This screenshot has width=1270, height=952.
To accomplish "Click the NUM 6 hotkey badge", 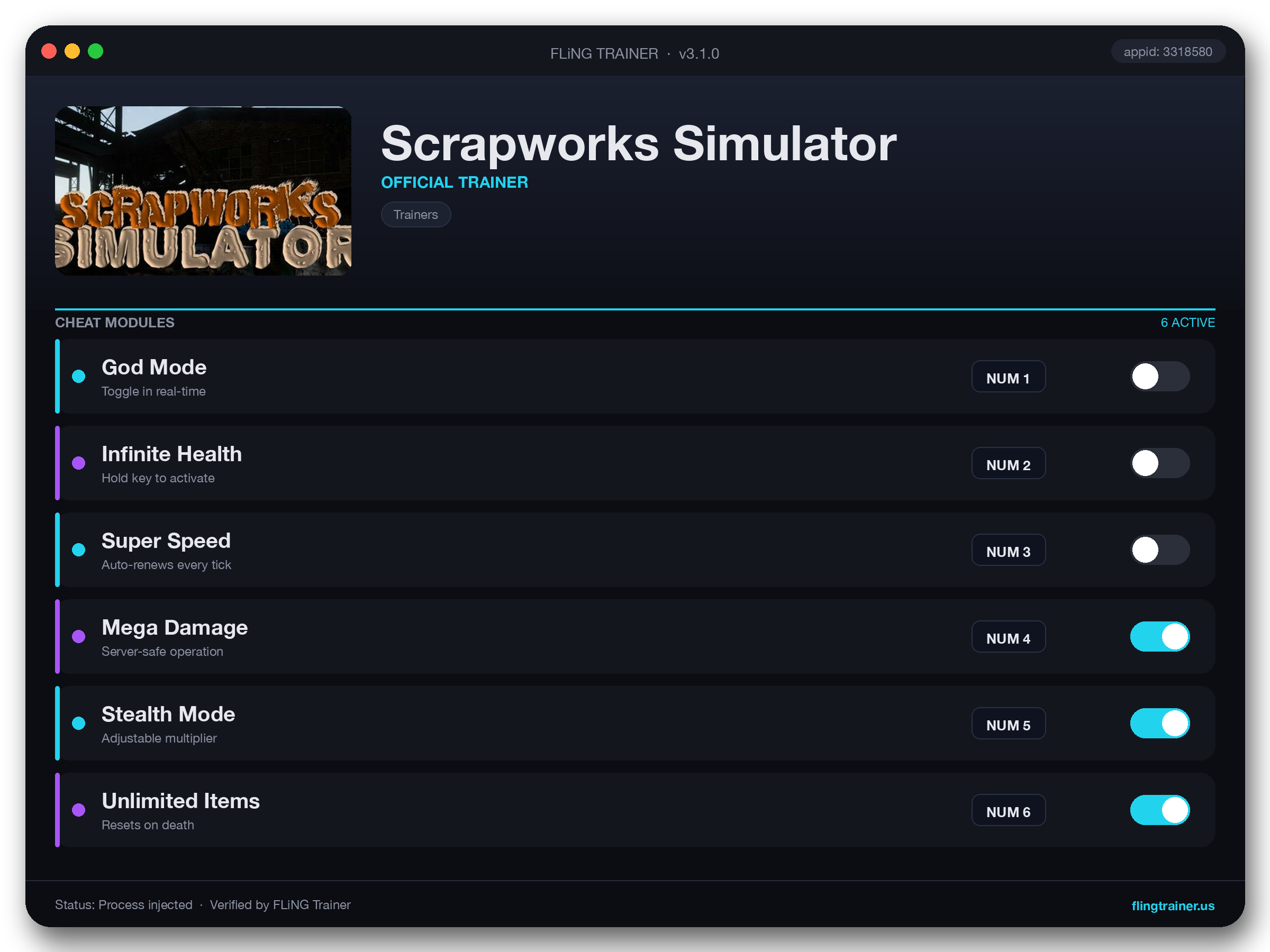I will pyautogui.click(x=1008, y=810).
